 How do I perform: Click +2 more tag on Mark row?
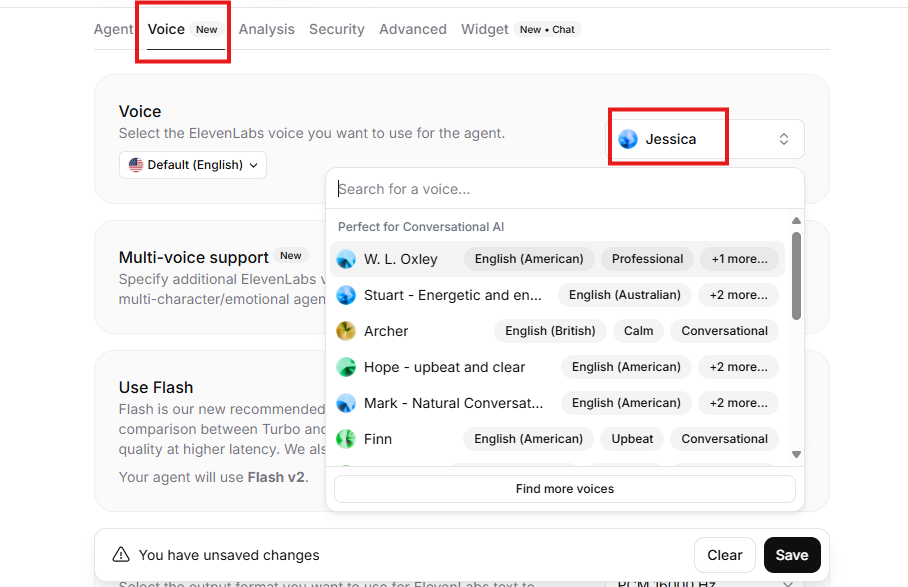point(738,403)
